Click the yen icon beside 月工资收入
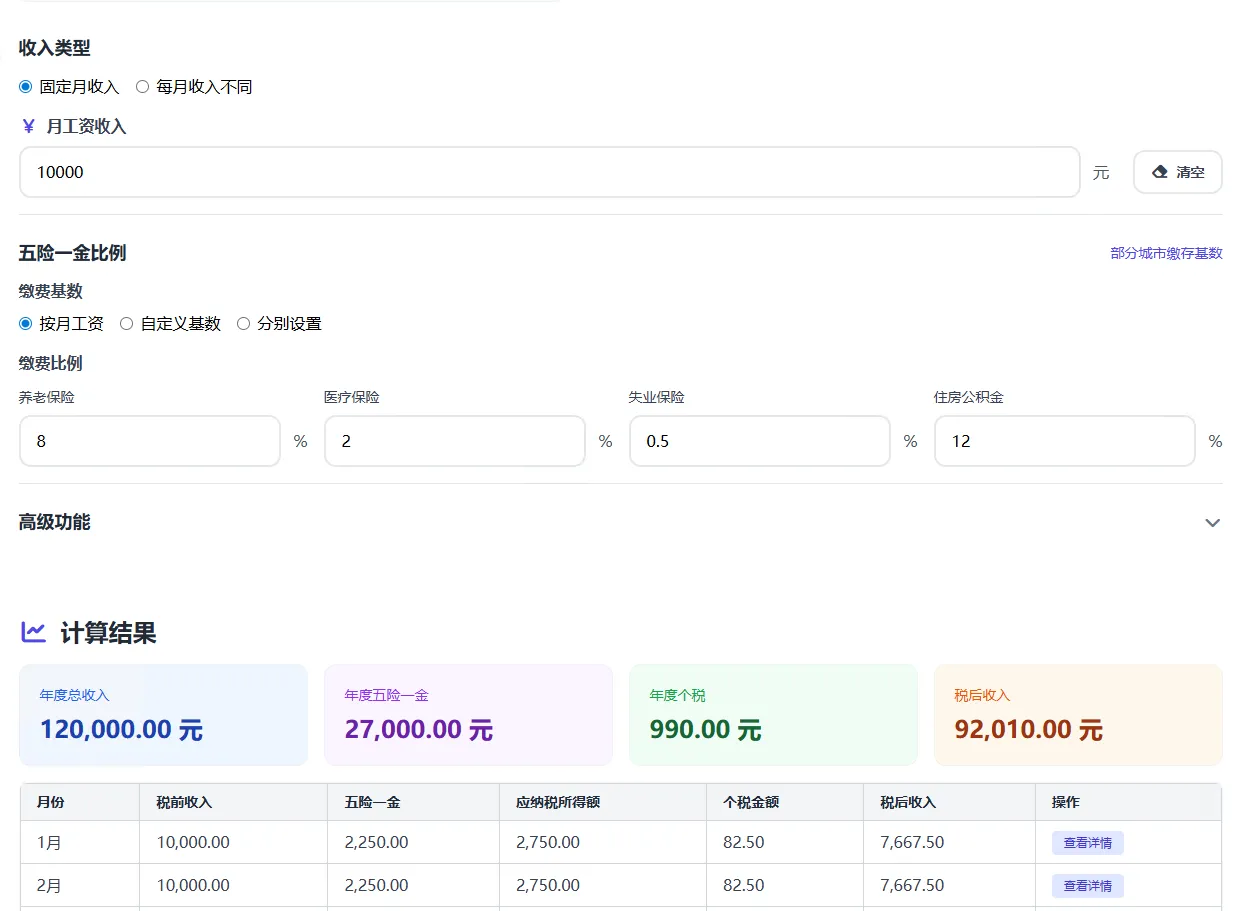The width and height of the screenshot is (1254, 911). coord(28,127)
